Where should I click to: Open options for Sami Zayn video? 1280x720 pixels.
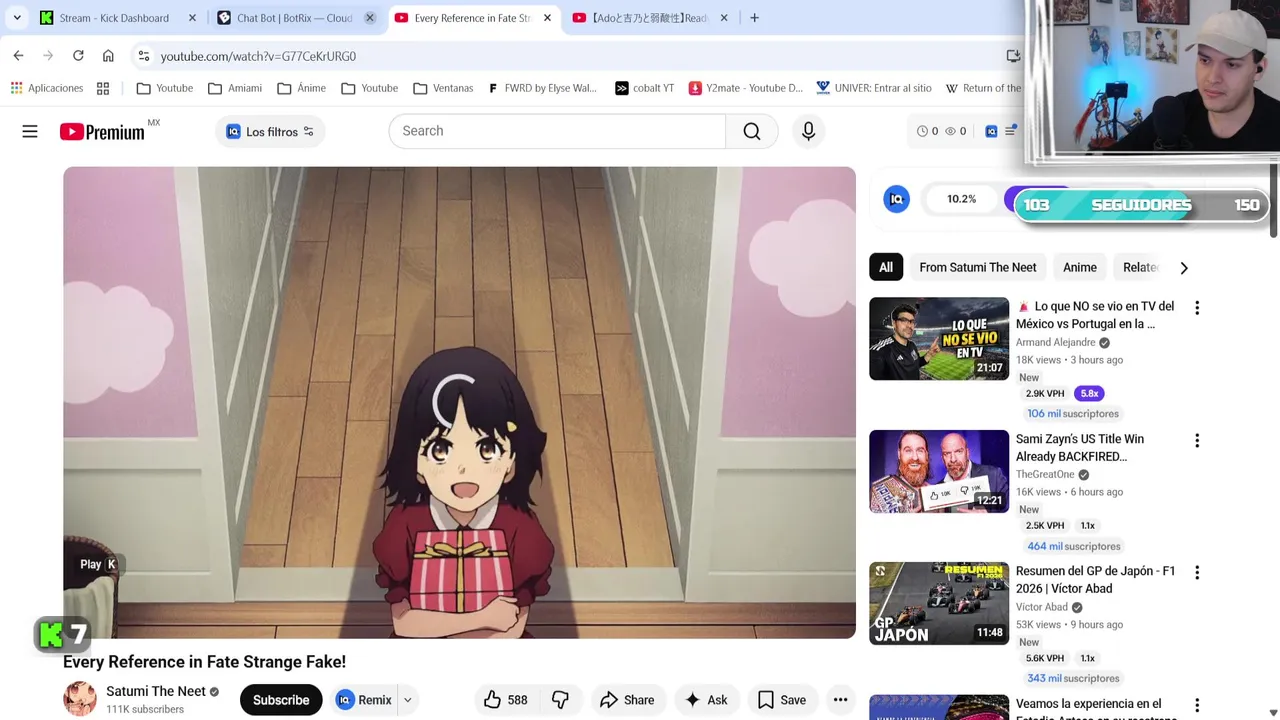coord(1197,440)
